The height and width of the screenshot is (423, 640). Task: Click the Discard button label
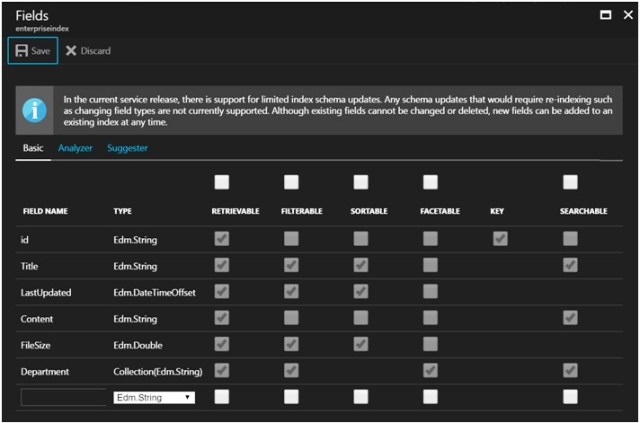[96, 51]
